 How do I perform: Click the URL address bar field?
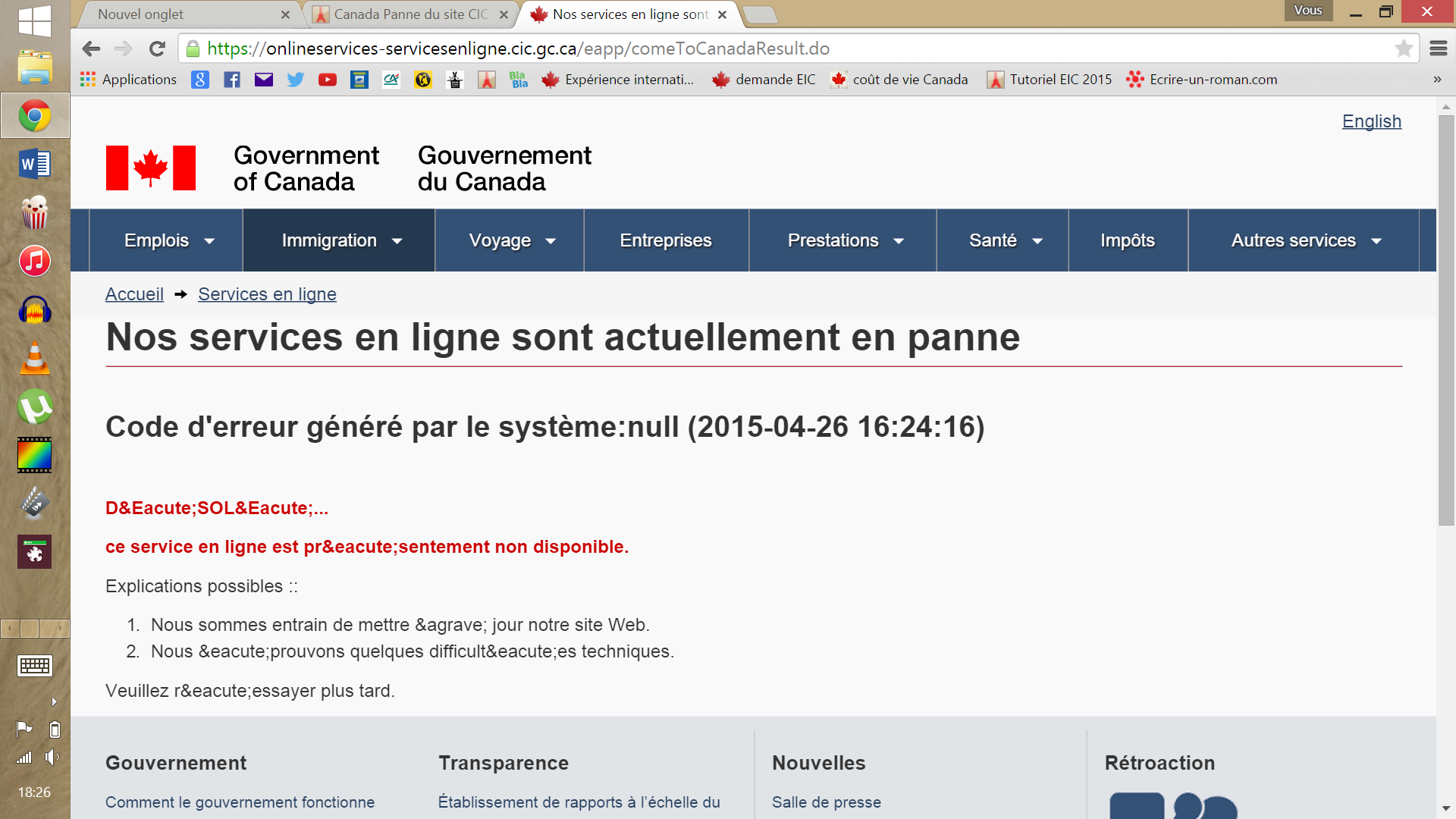758,49
